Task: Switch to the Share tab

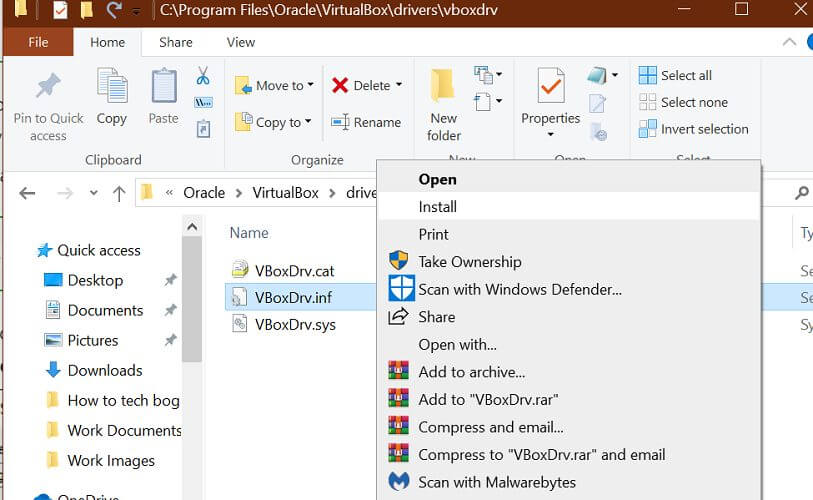Action: point(175,42)
